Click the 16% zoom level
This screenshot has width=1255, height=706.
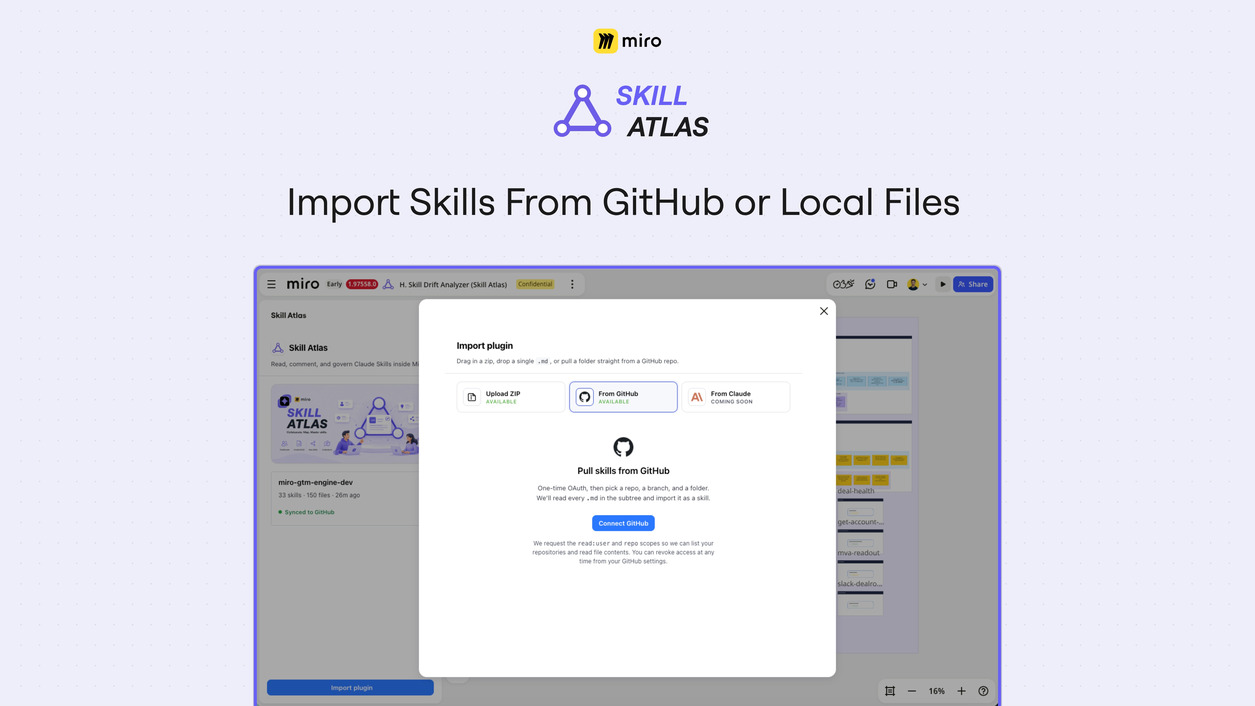click(936, 691)
